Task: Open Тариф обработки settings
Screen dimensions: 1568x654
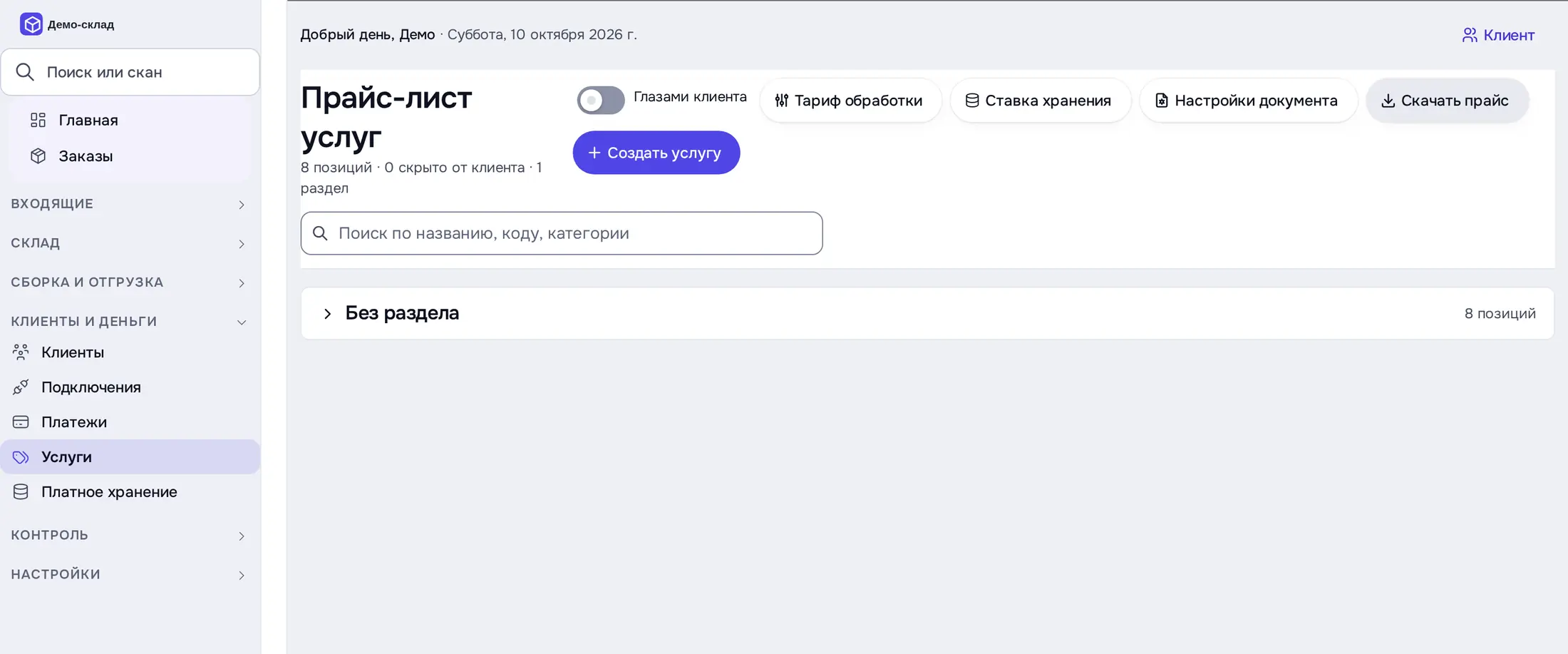Action: point(850,101)
